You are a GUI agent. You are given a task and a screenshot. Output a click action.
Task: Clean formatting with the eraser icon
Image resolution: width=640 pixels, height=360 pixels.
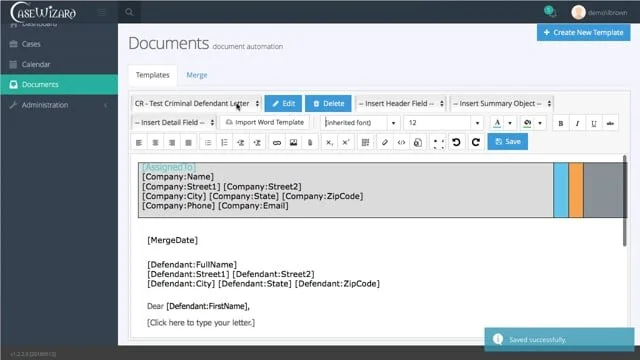[384, 142]
